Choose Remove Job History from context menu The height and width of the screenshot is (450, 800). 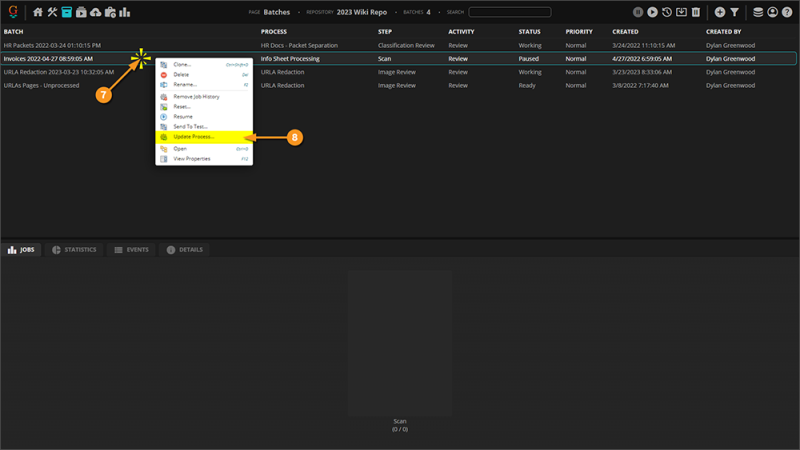204,97
